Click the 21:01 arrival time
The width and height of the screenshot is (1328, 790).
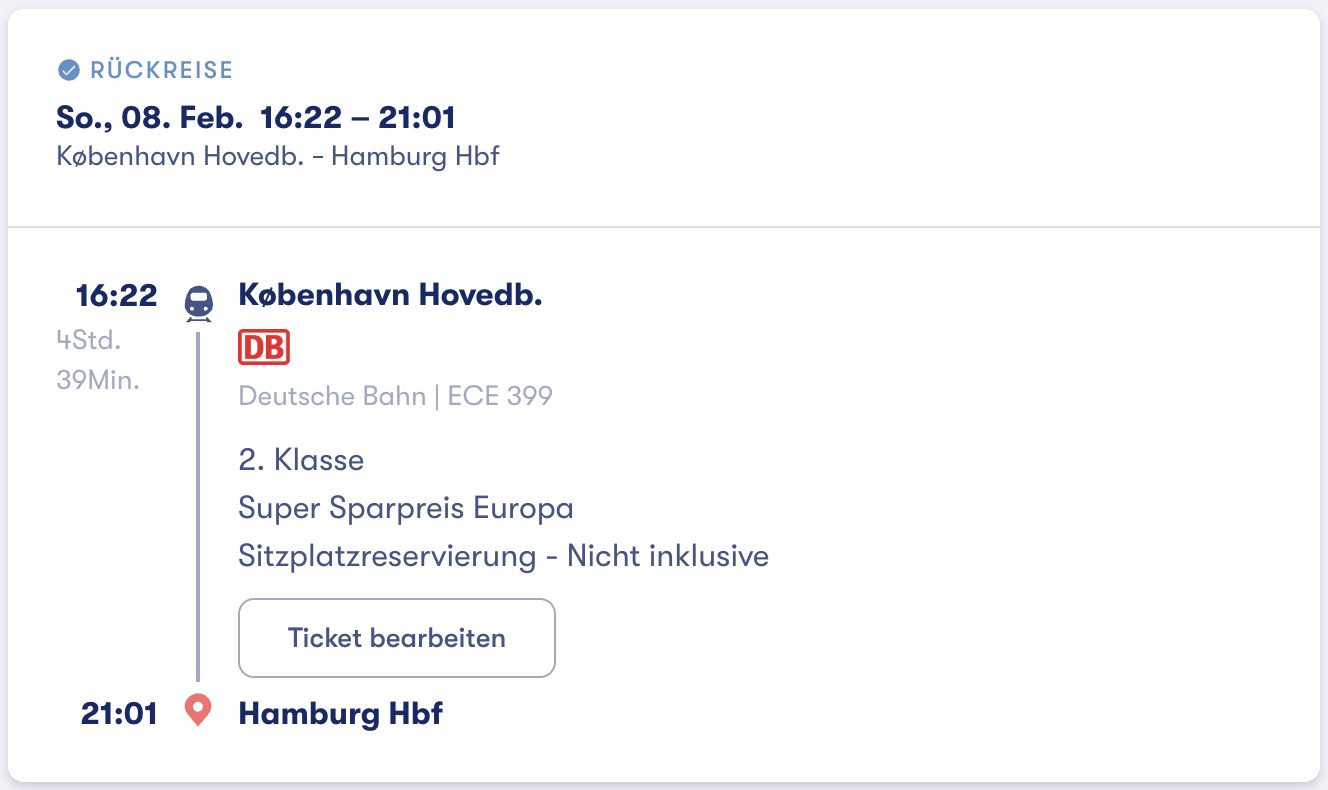[119, 714]
